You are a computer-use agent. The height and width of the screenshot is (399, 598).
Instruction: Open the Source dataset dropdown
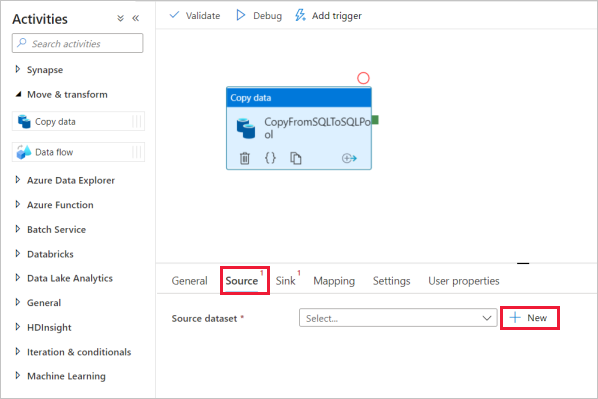pos(398,318)
